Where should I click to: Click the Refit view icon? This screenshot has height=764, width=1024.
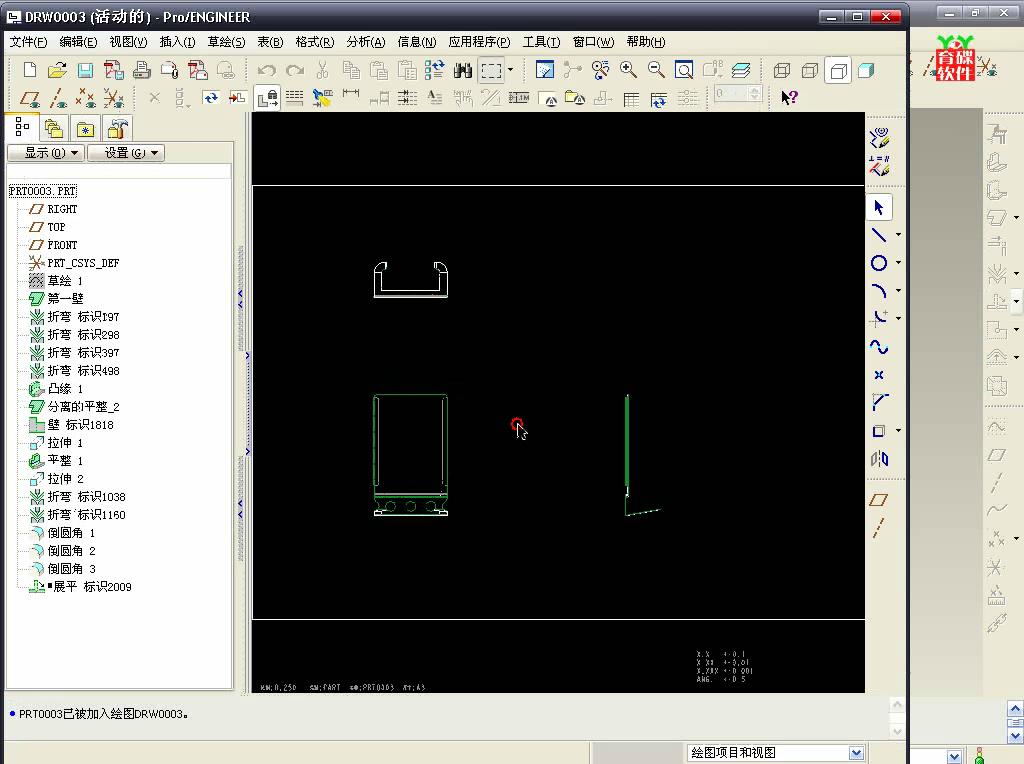tap(684, 70)
